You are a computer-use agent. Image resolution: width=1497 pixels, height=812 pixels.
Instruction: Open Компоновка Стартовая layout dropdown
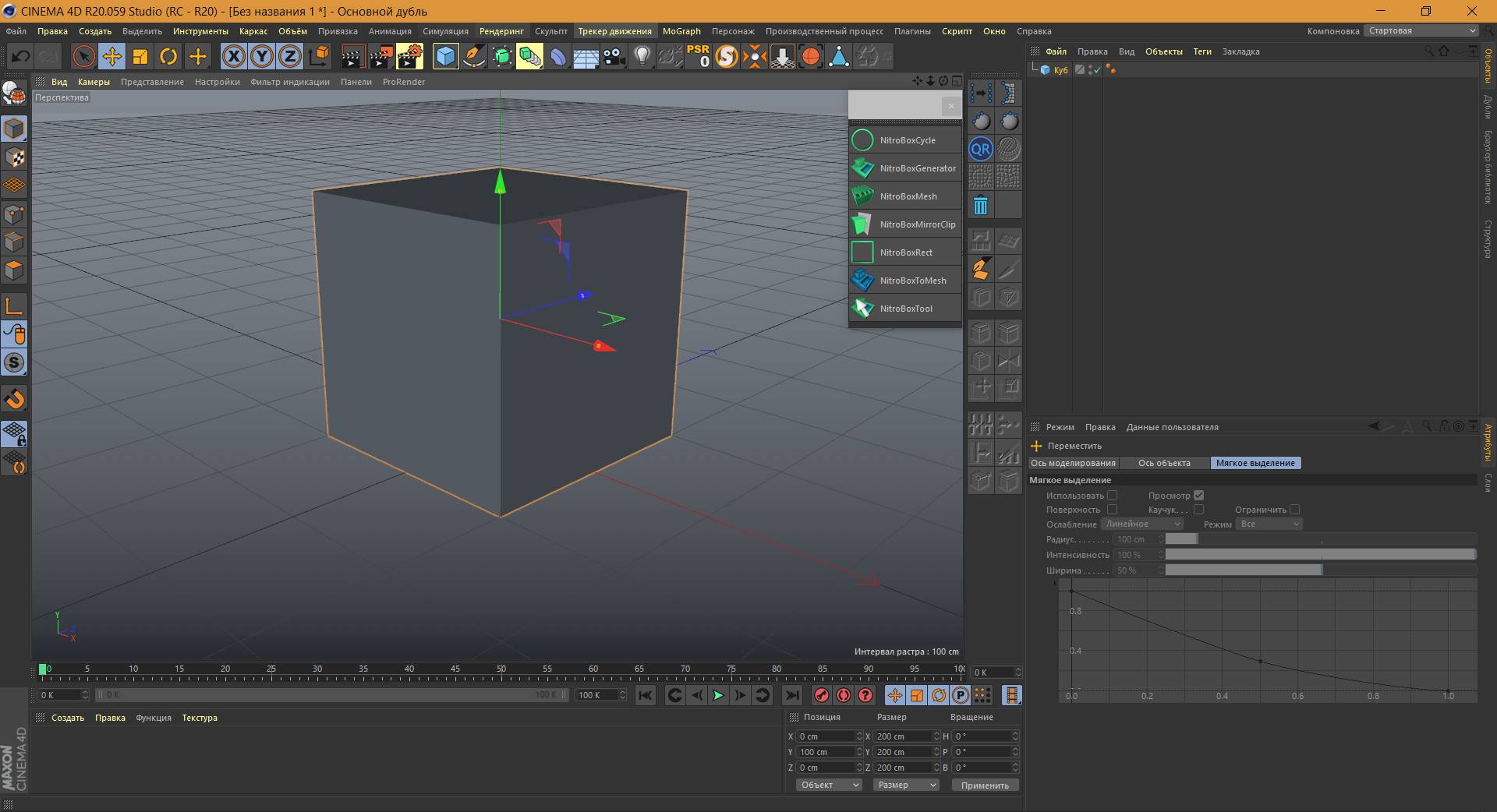tap(1421, 31)
